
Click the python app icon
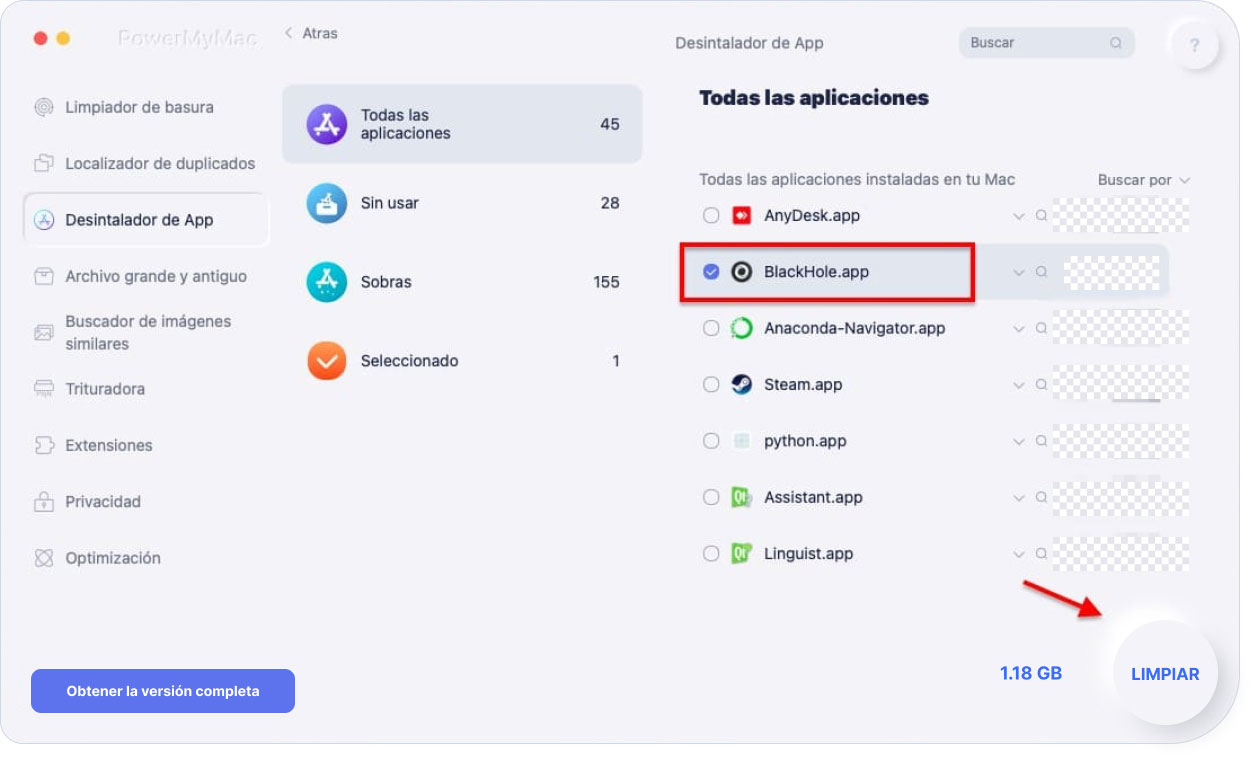tap(741, 441)
